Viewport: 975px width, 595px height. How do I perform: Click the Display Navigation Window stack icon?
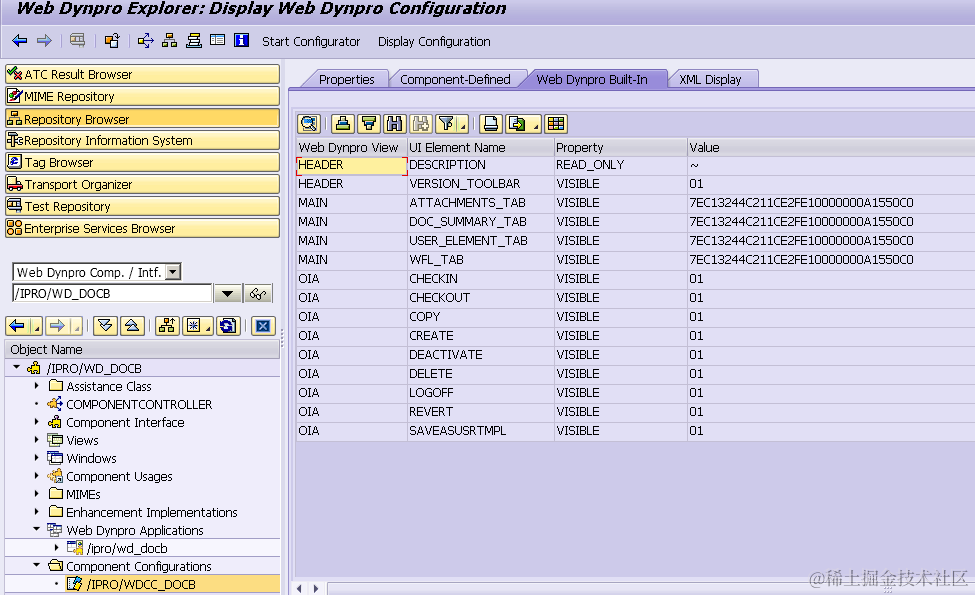(x=194, y=41)
